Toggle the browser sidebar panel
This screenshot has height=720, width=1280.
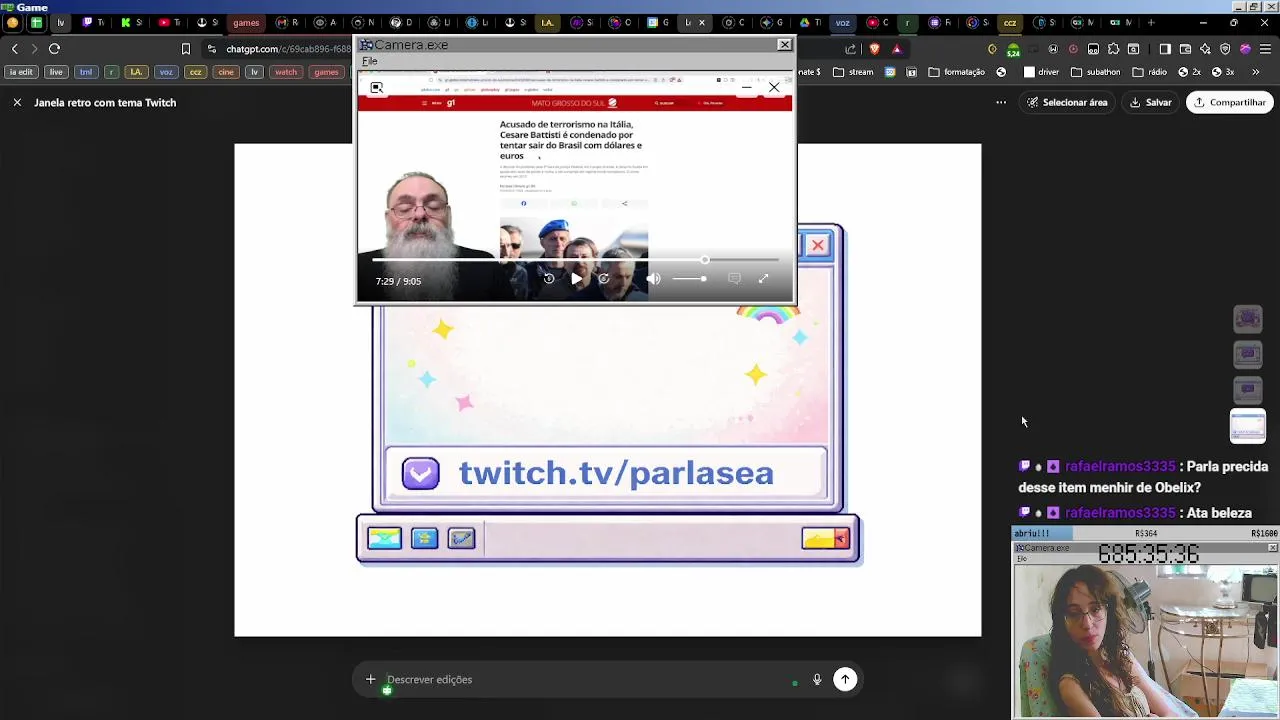1165,49
